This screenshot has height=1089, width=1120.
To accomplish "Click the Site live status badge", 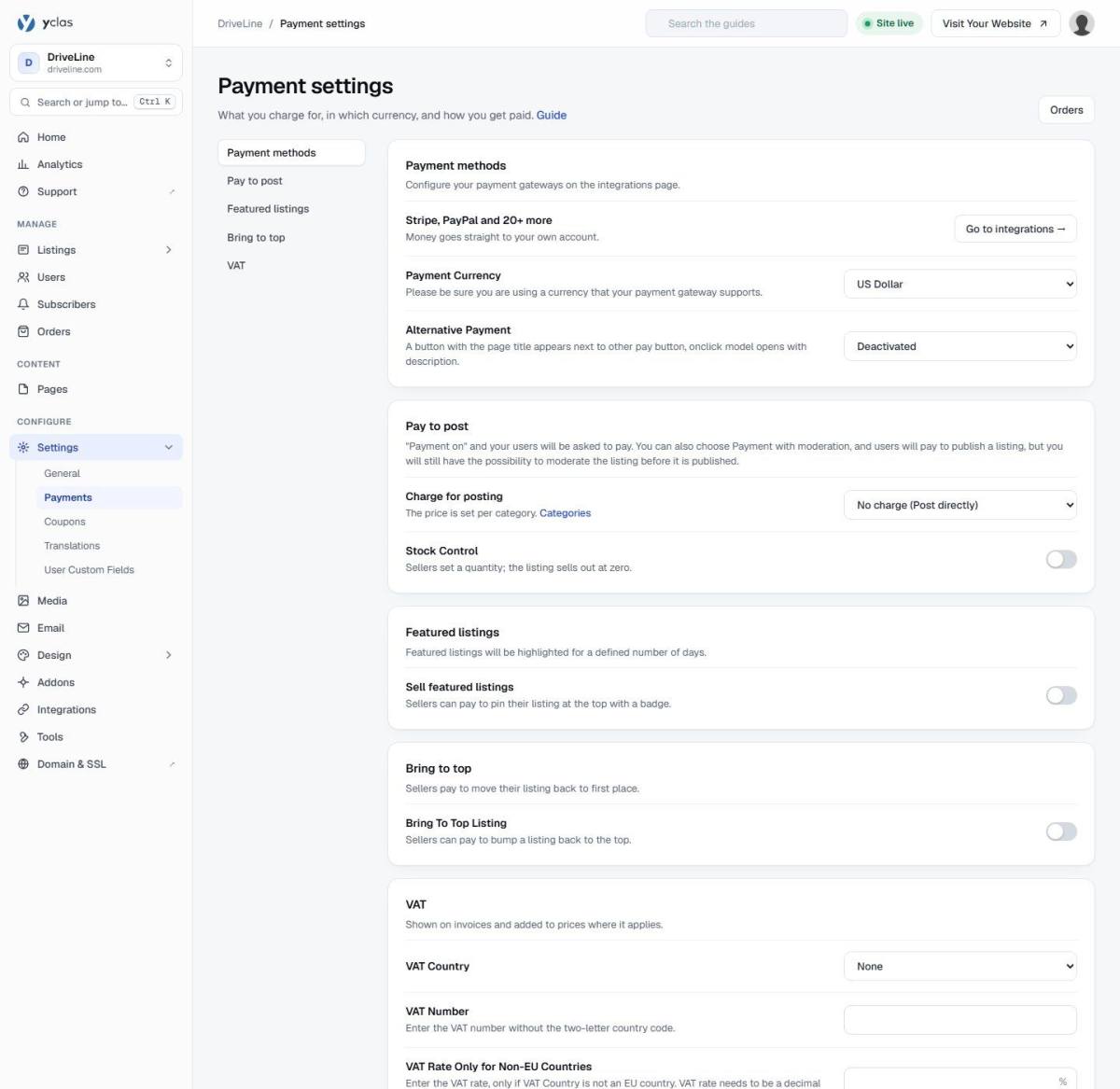I will (x=889, y=23).
